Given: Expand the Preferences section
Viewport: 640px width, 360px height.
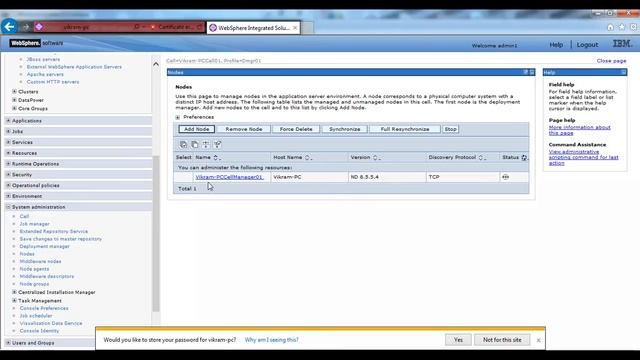Looking at the screenshot, I should [178, 118].
